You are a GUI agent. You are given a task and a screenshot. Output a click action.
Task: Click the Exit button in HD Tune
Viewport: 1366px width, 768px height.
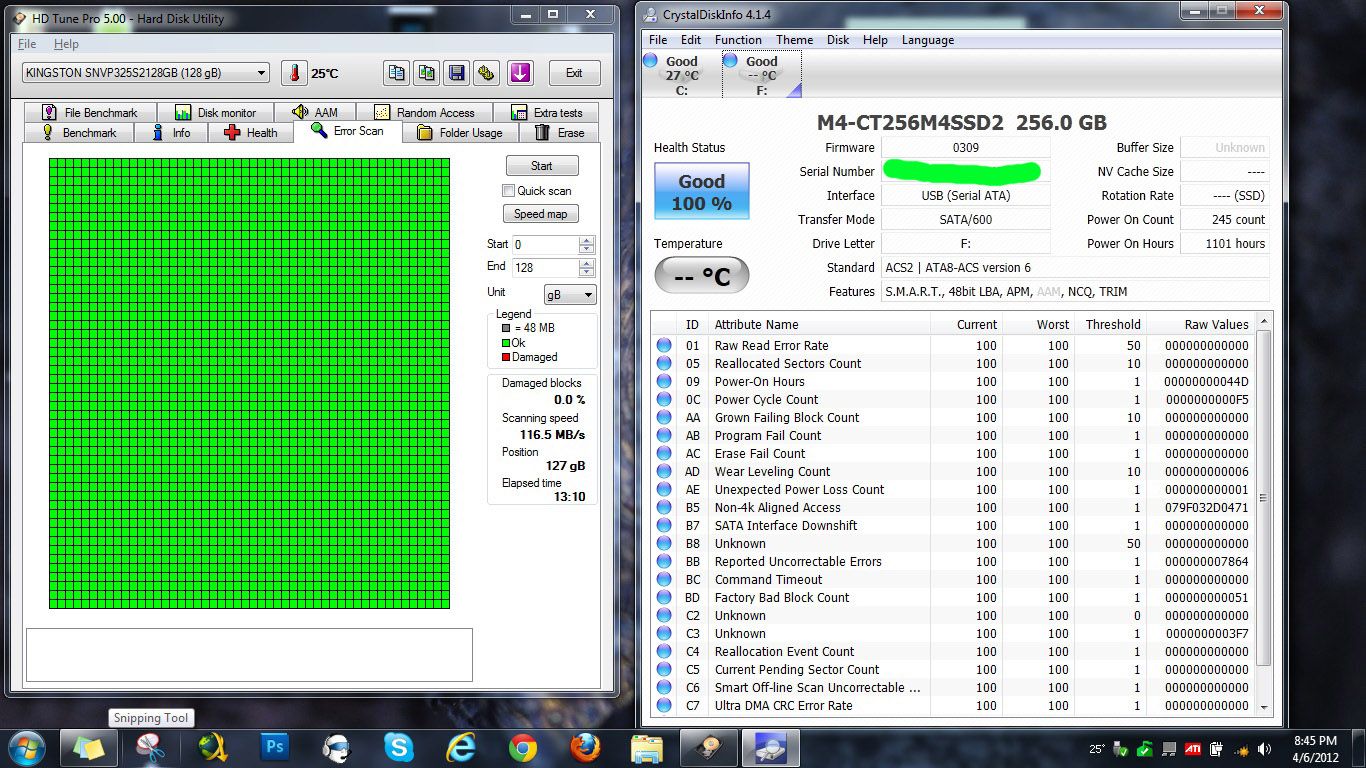(574, 73)
